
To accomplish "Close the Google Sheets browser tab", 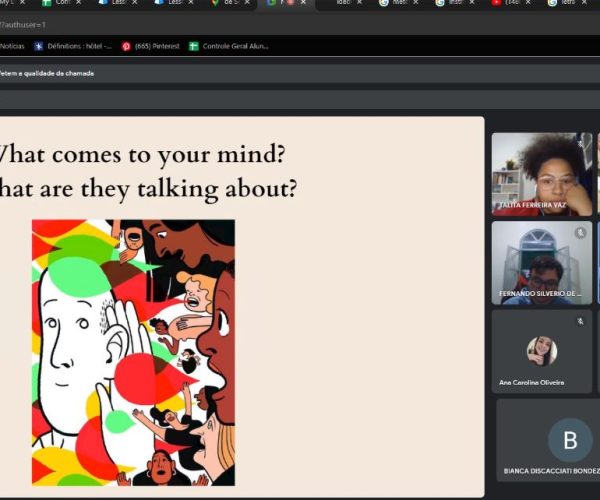I will click(78, 3).
